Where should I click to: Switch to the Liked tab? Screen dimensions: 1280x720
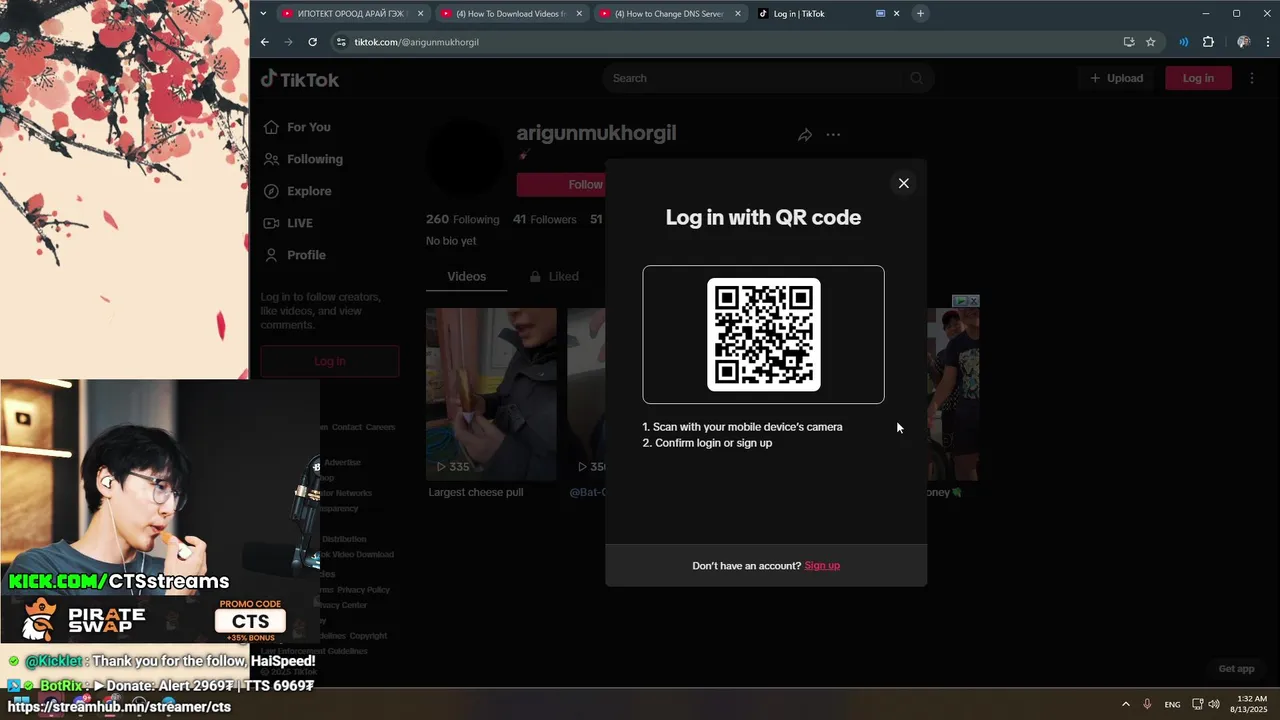pos(554,276)
